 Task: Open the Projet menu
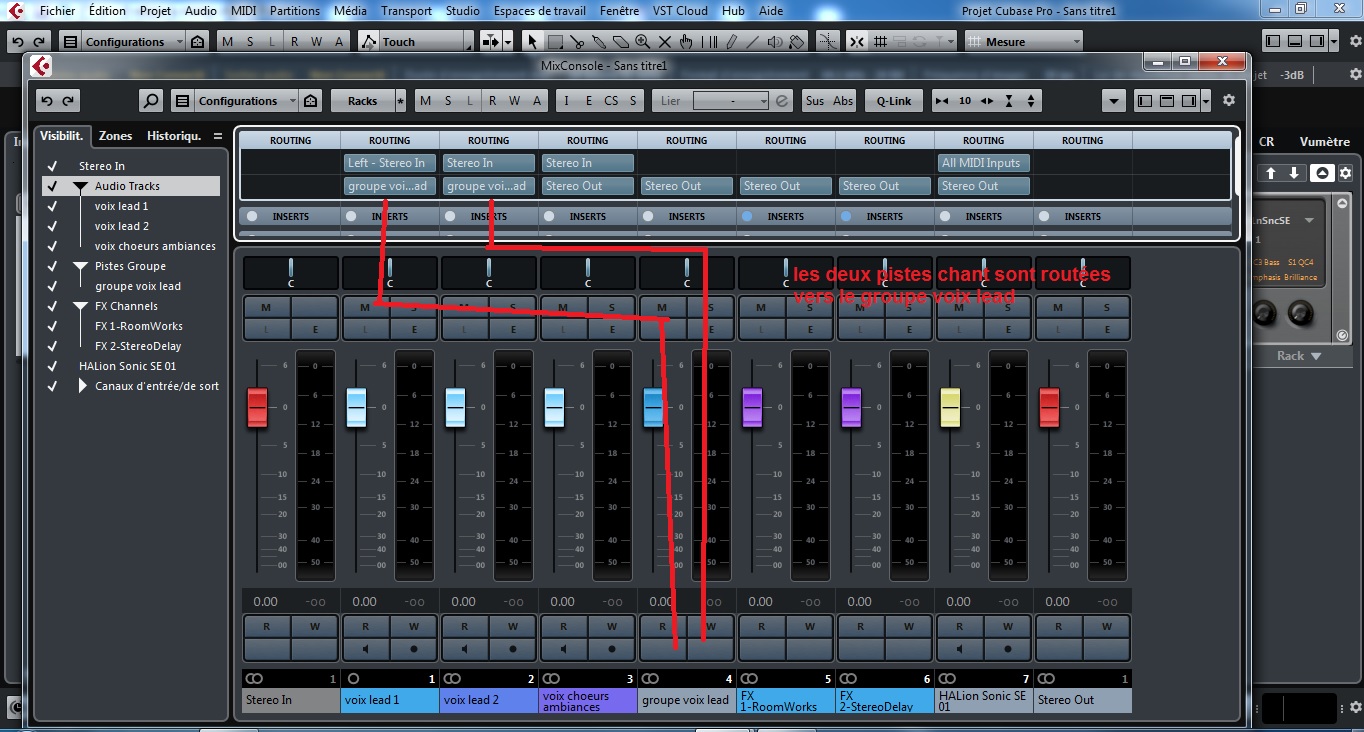point(155,11)
